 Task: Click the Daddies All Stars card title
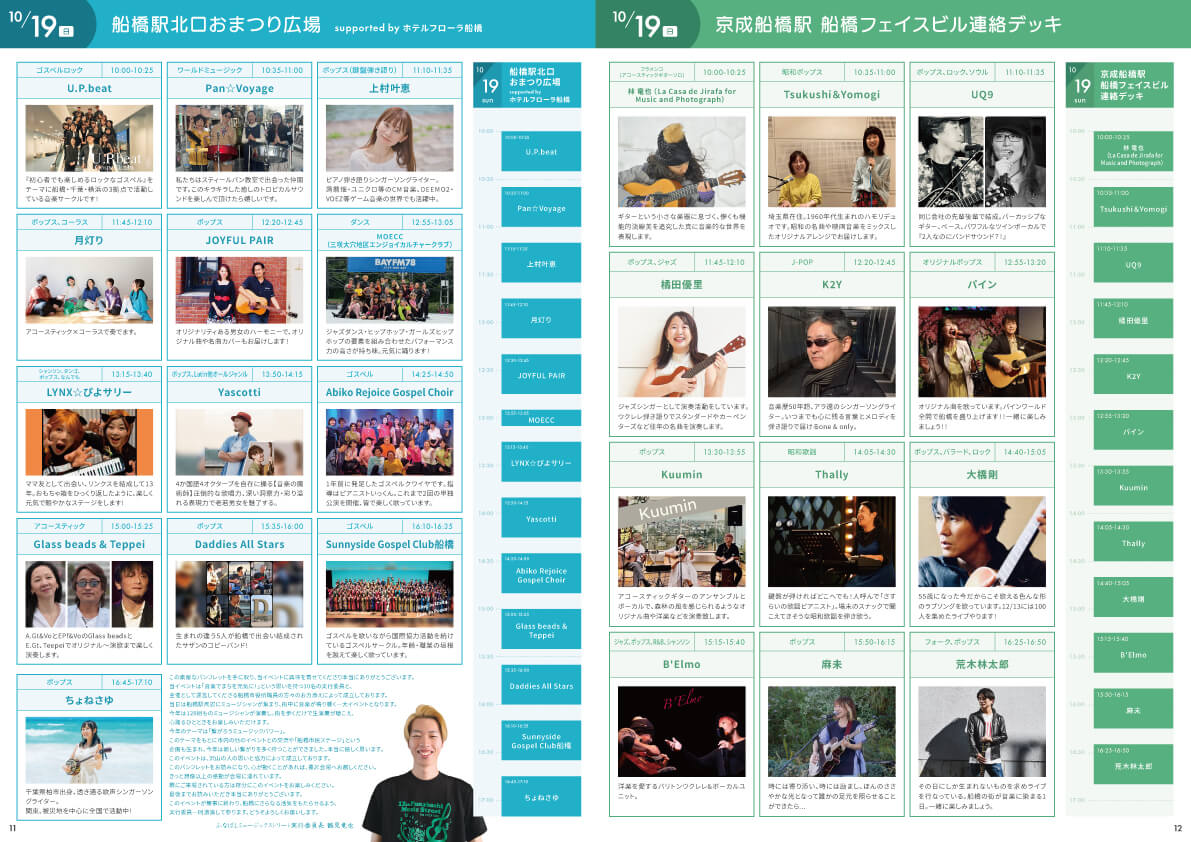click(239, 545)
